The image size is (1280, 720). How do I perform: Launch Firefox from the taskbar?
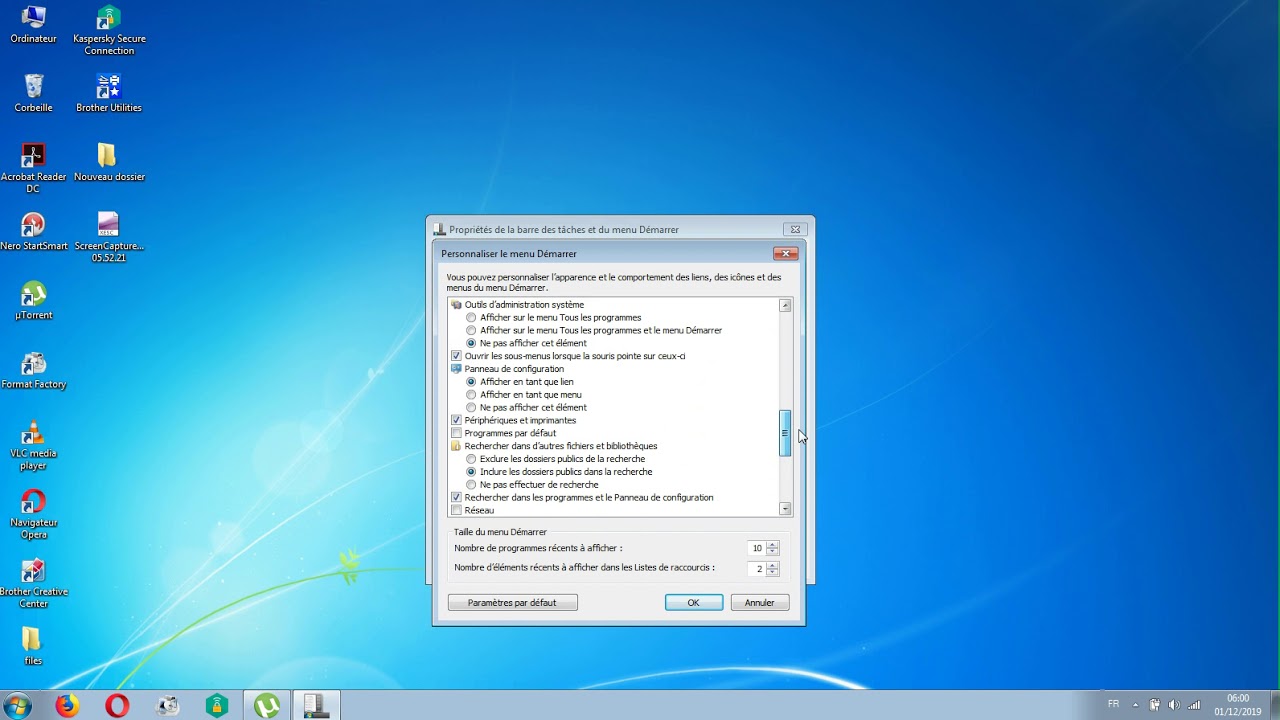click(67, 705)
